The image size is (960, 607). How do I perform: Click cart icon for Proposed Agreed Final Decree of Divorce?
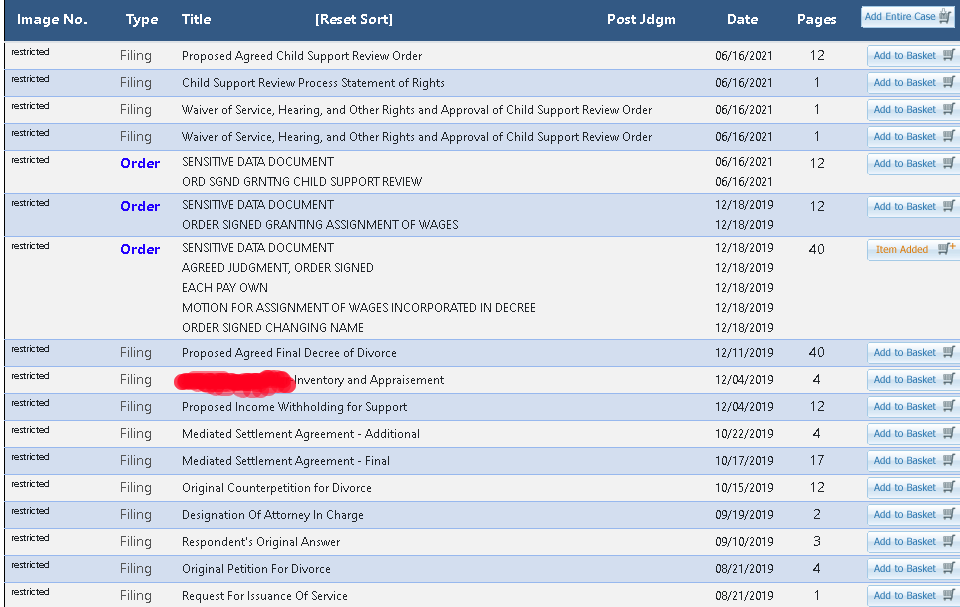pyautogui.click(x=949, y=352)
